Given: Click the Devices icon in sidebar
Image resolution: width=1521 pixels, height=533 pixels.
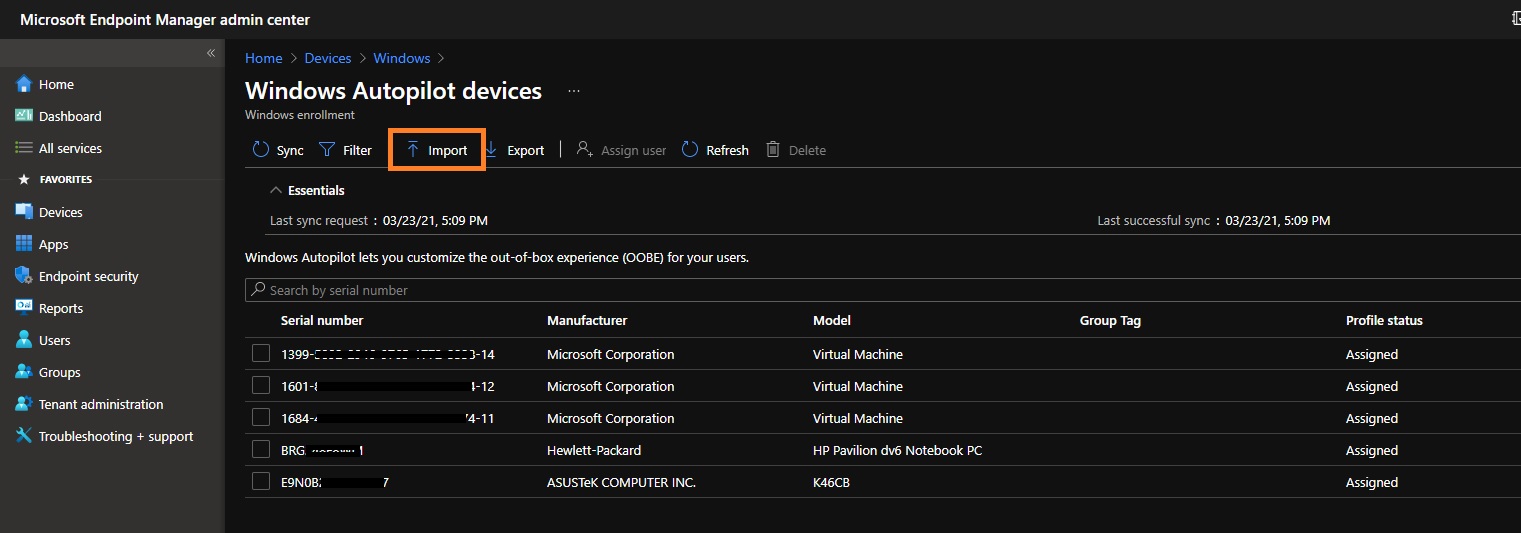Looking at the screenshot, I should (24, 212).
